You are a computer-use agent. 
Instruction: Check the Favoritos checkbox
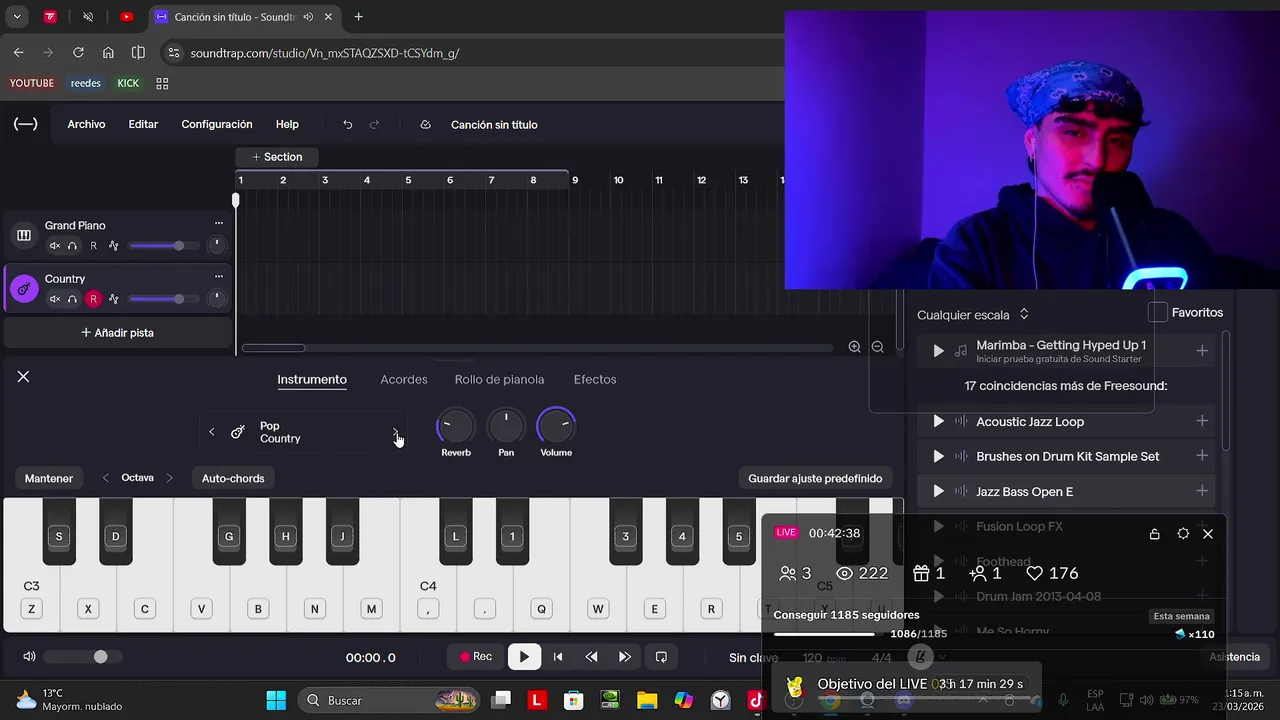pos(1158,313)
